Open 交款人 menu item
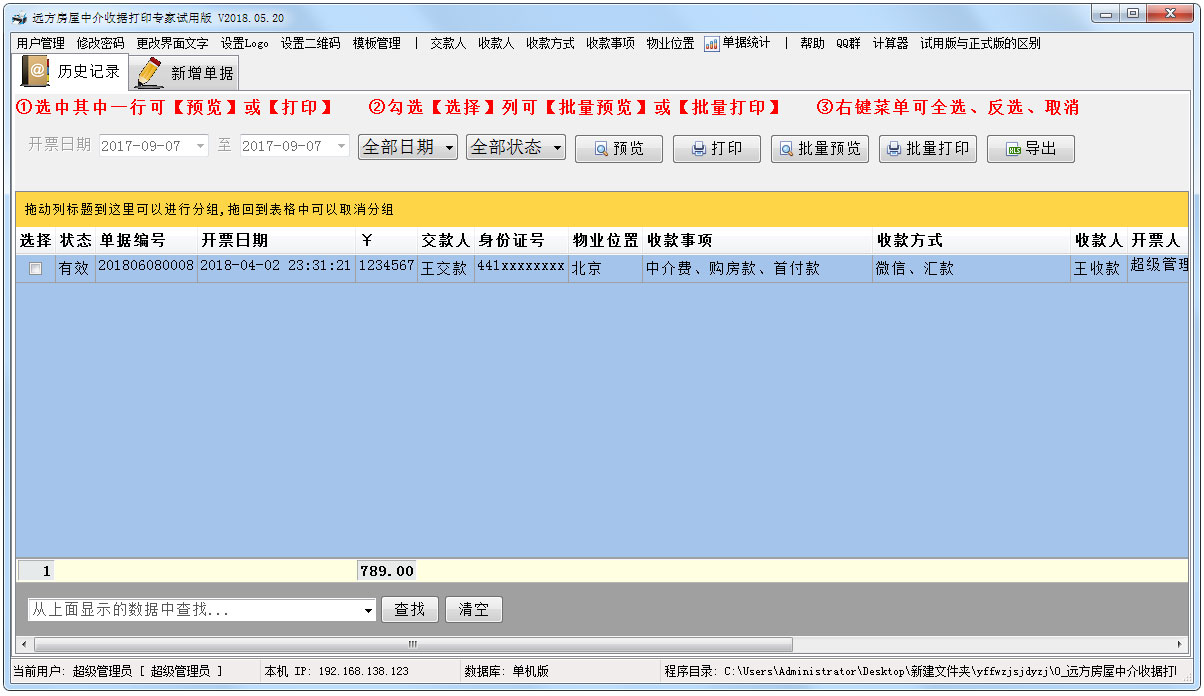 pyautogui.click(x=448, y=44)
